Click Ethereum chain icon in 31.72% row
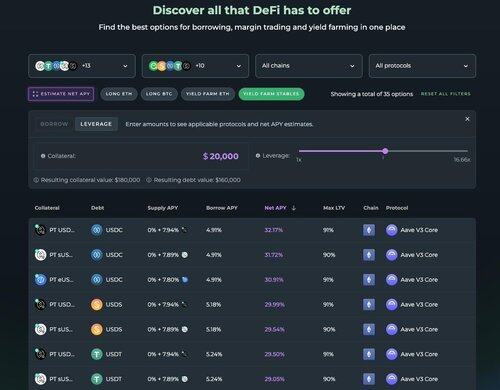This screenshot has height=390, width=500. (369, 255)
